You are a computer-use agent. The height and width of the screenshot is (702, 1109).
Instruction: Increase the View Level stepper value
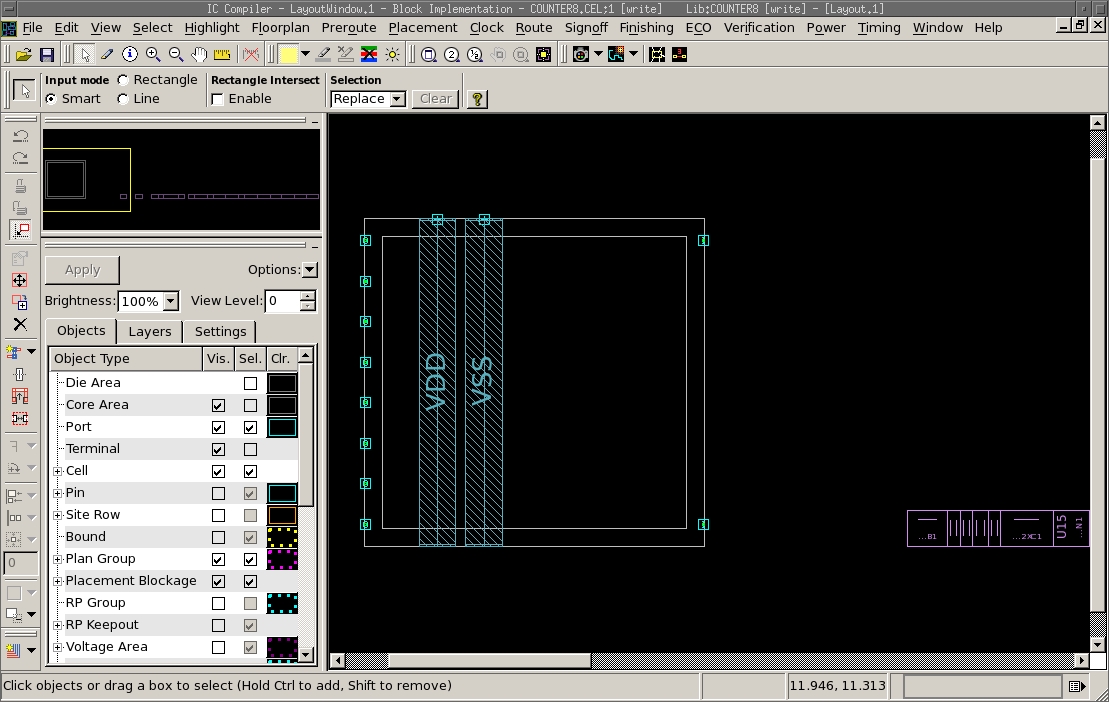click(307, 296)
